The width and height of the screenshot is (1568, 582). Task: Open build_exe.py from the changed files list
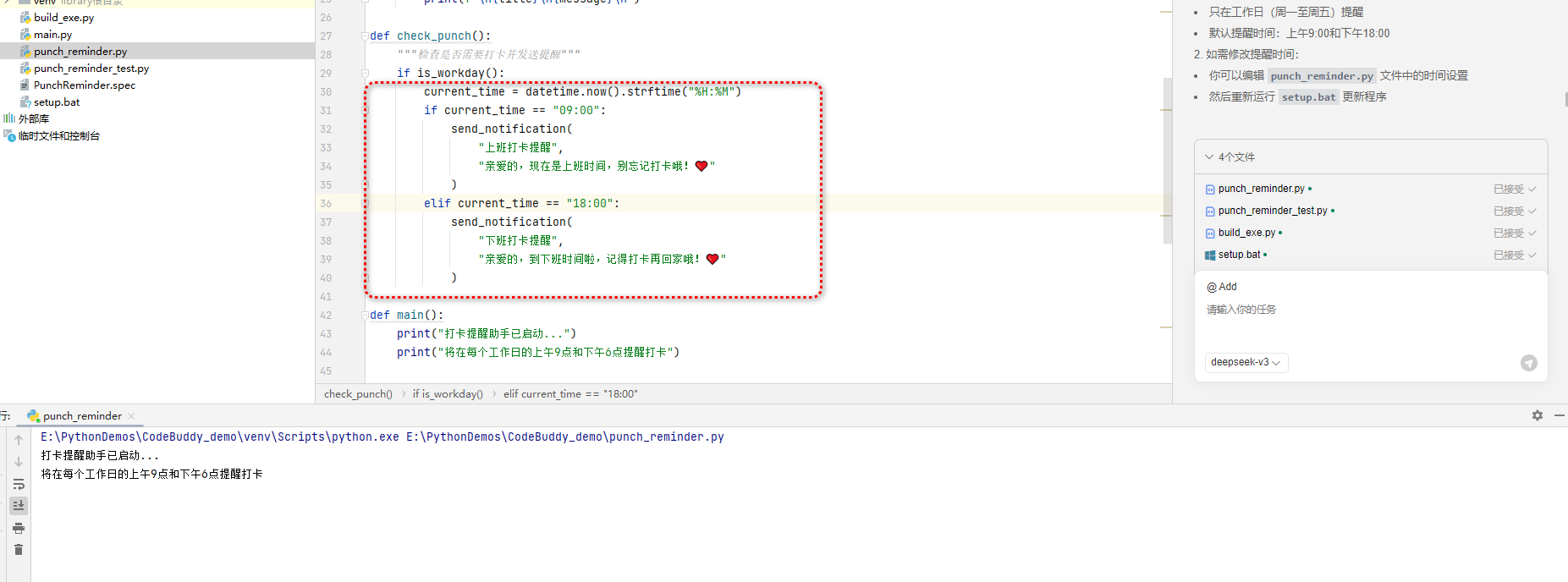click(1246, 233)
